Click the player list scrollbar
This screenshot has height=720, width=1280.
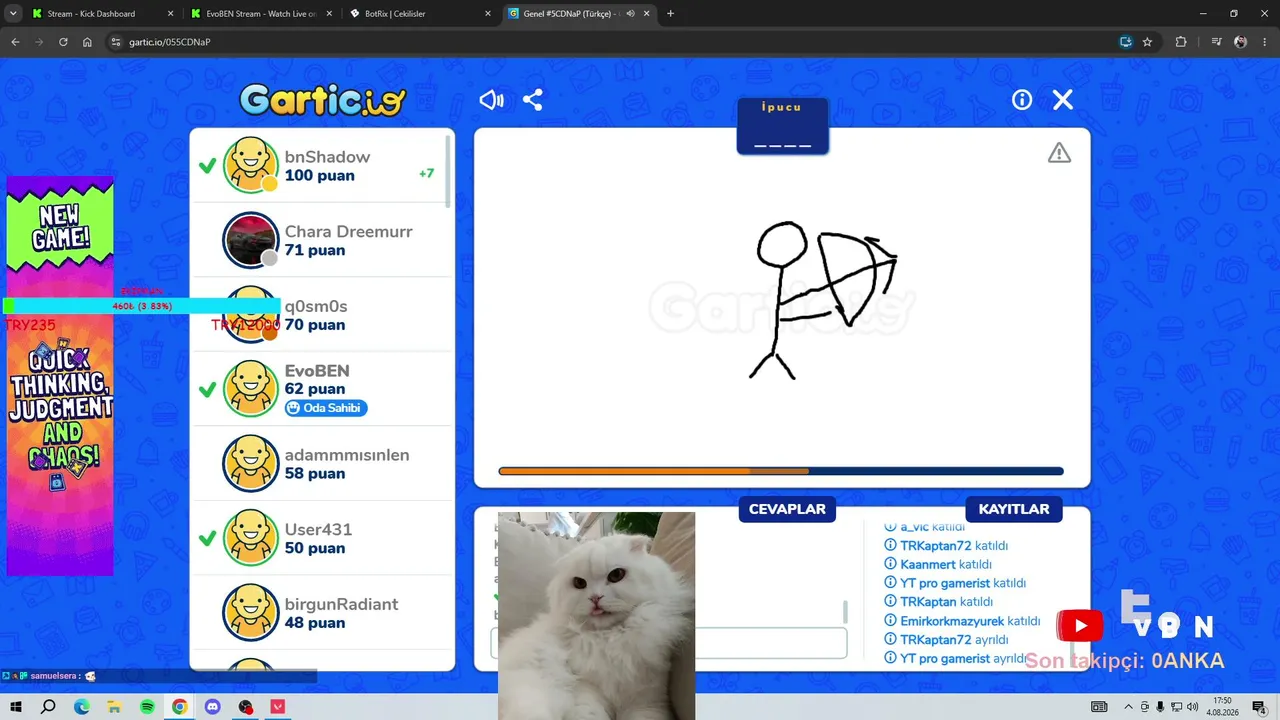click(x=448, y=172)
